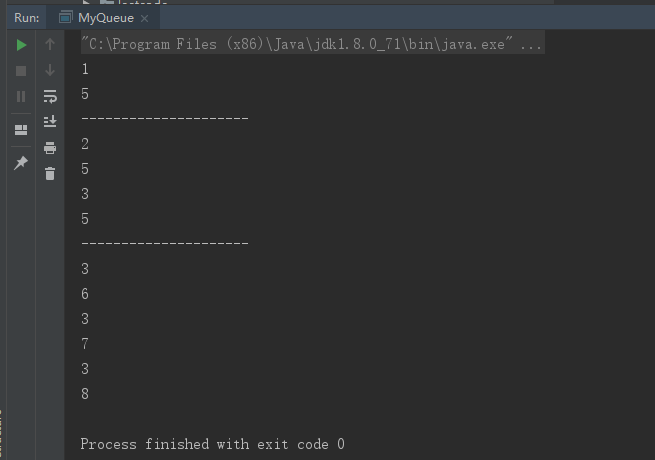
Task: Click the Stop process square icon
Action: click(x=21, y=71)
